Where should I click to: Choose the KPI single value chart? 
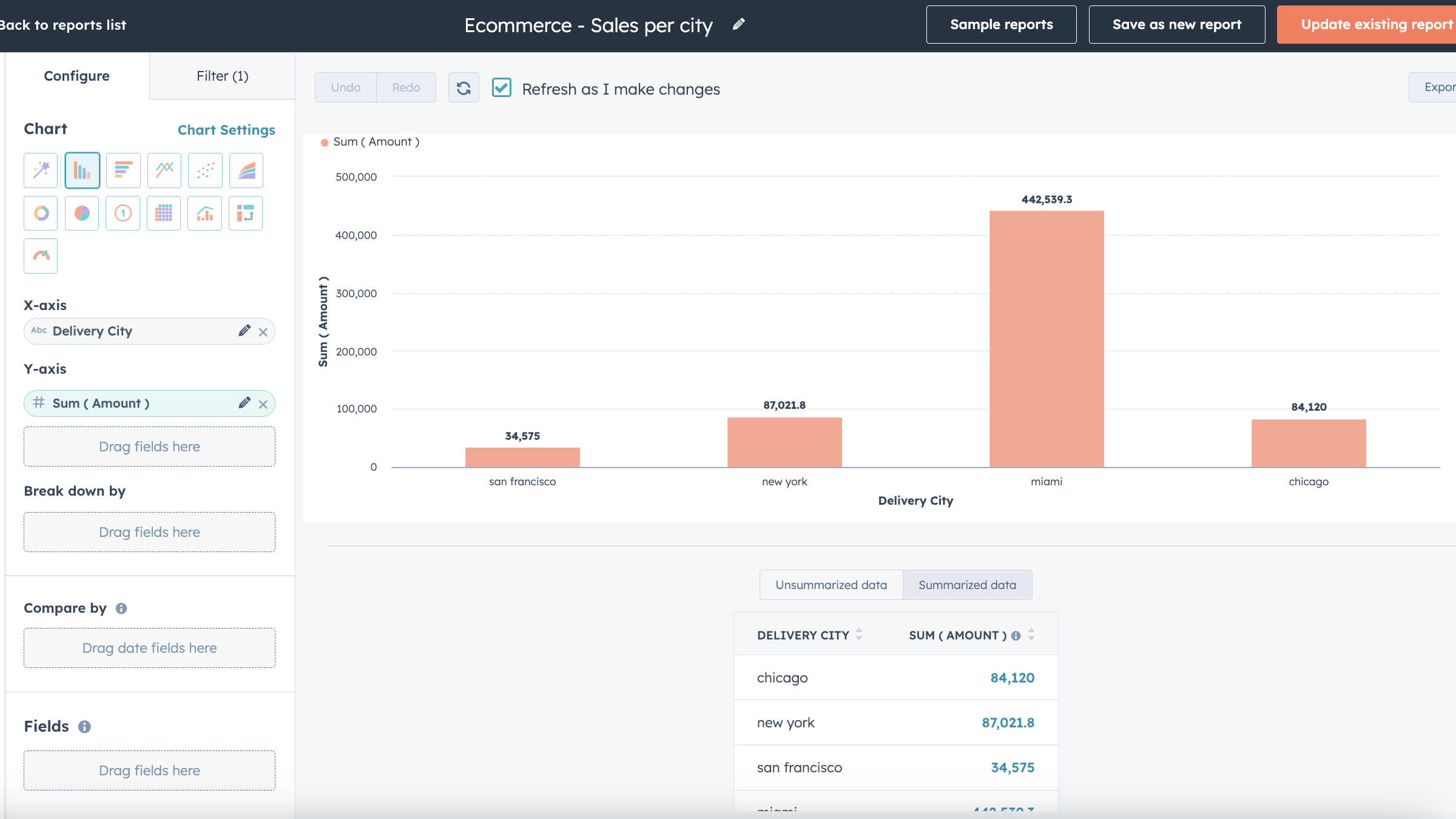[x=123, y=213]
